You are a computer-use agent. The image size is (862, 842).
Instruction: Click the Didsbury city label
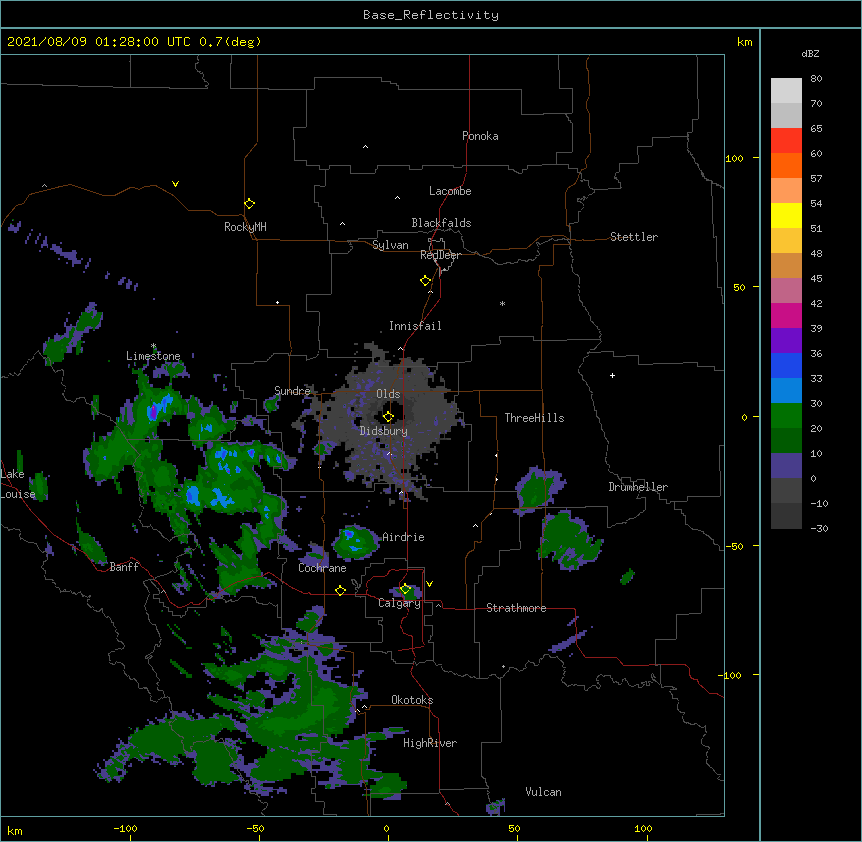coord(384,431)
